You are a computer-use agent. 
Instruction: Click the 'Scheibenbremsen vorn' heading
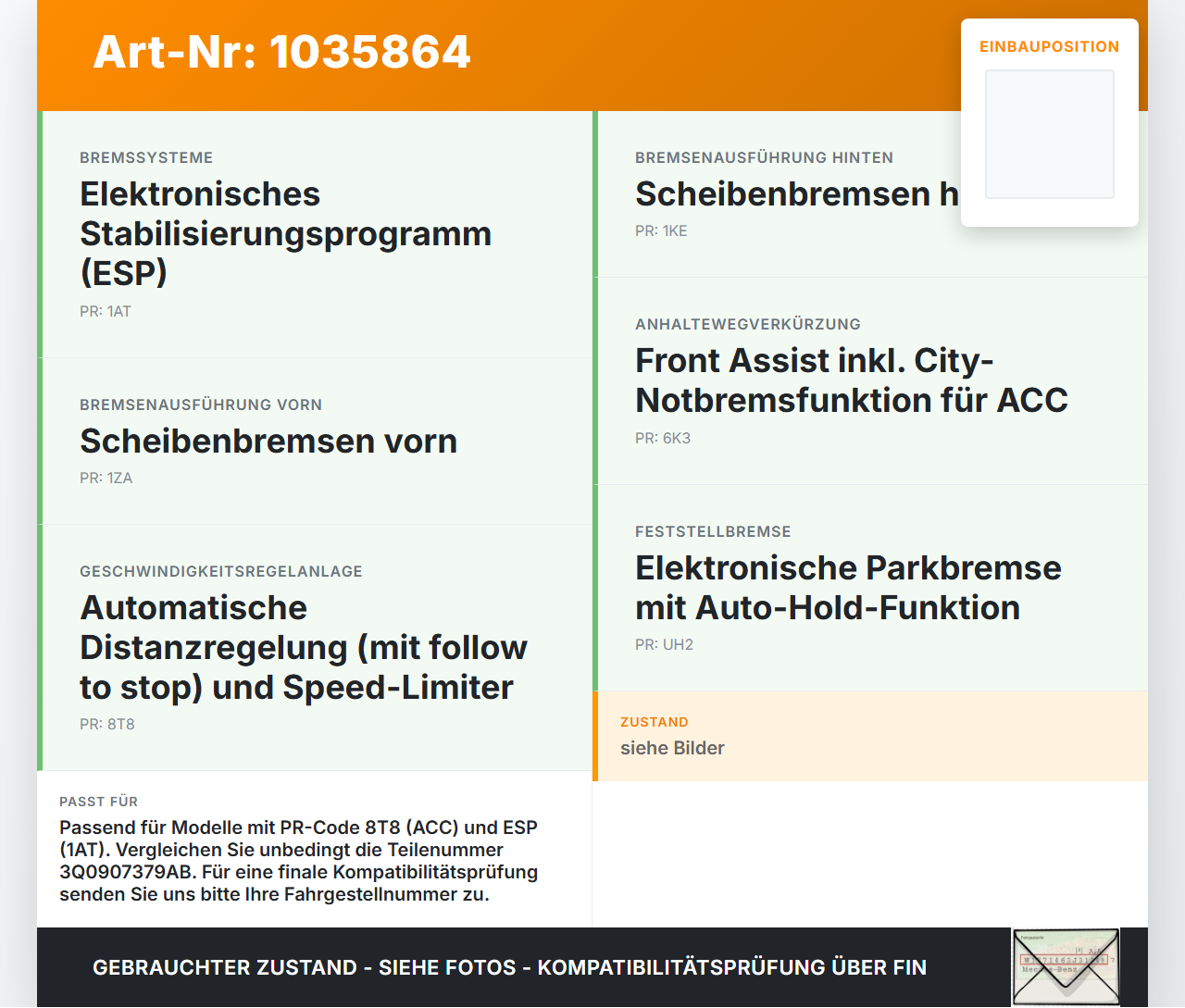[268, 441]
